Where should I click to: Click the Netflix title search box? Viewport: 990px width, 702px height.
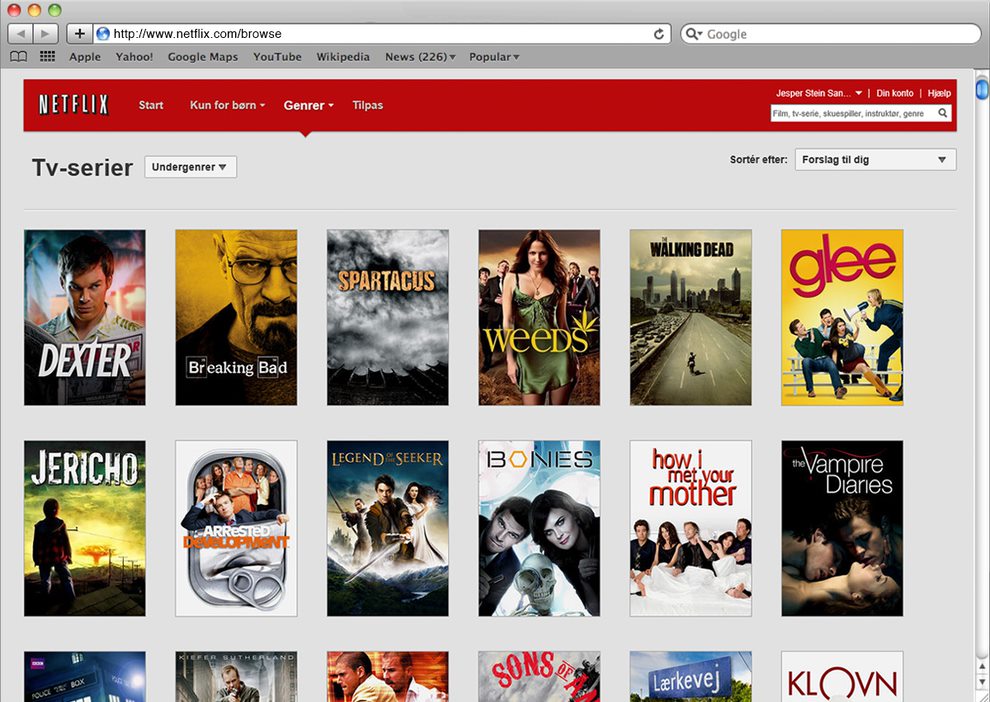coord(861,113)
